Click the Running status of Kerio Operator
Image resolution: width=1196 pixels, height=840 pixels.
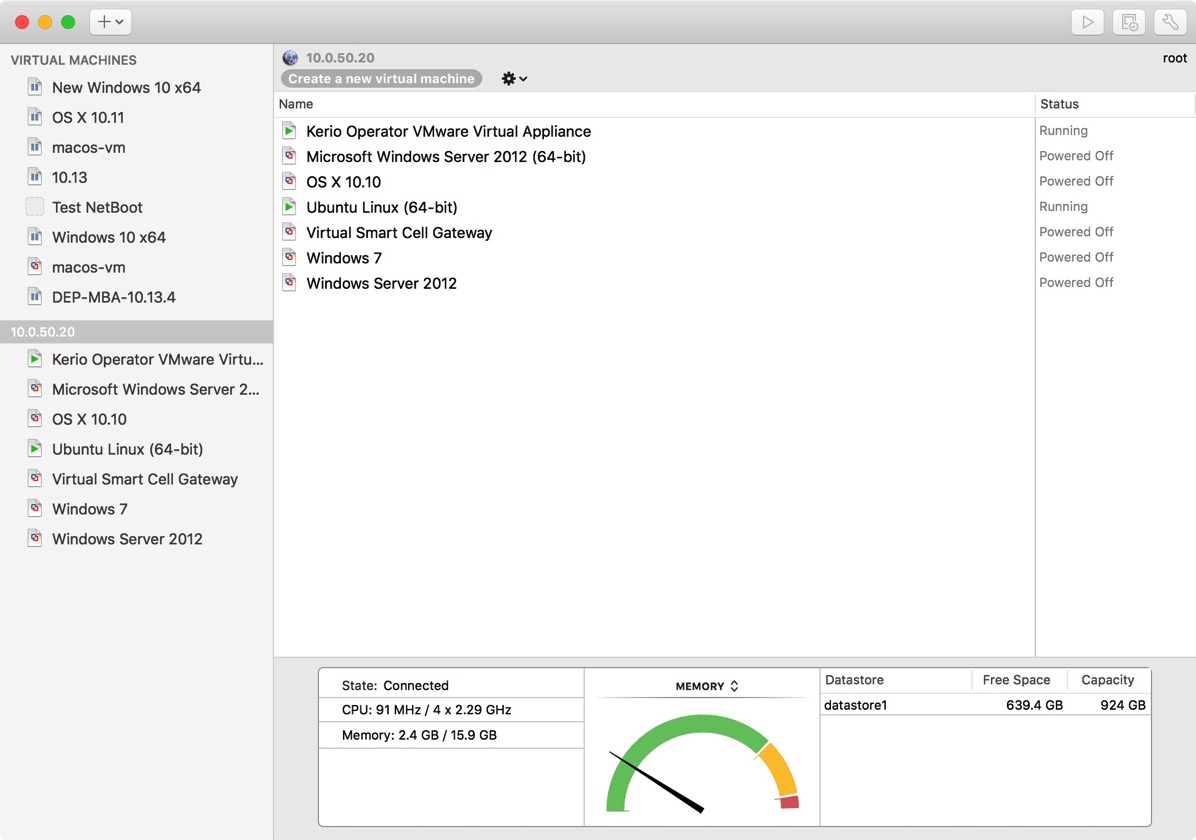pyautogui.click(x=1063, y=130)
